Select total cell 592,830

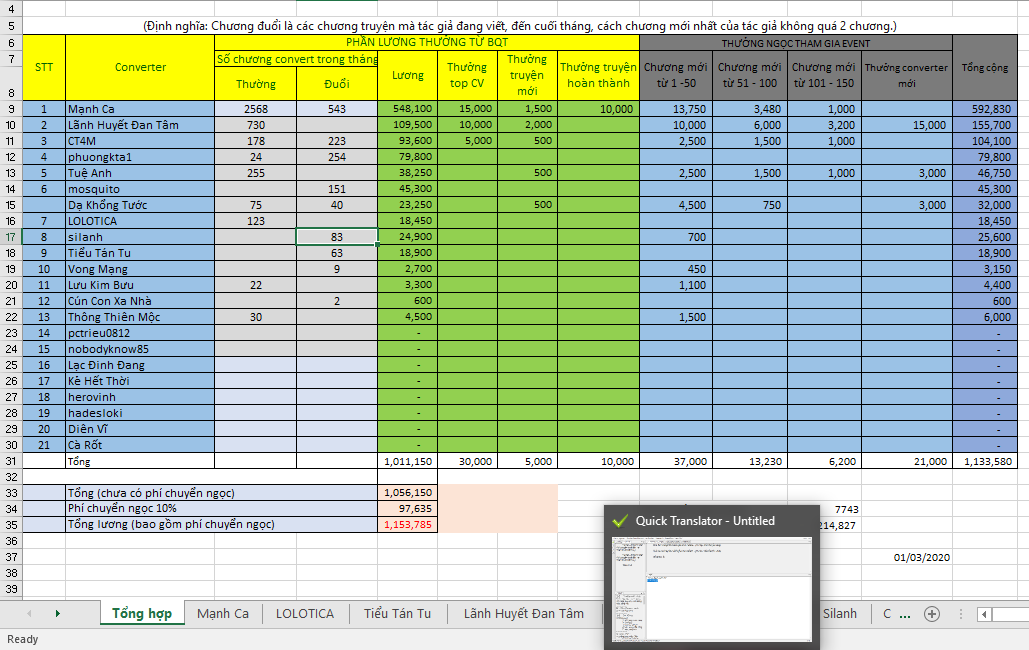(985, 109)
